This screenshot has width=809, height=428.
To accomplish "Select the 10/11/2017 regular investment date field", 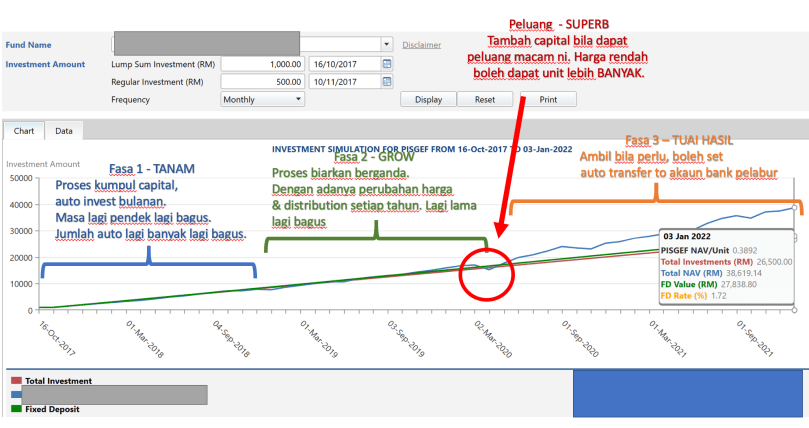I will (x=342, y=81).
